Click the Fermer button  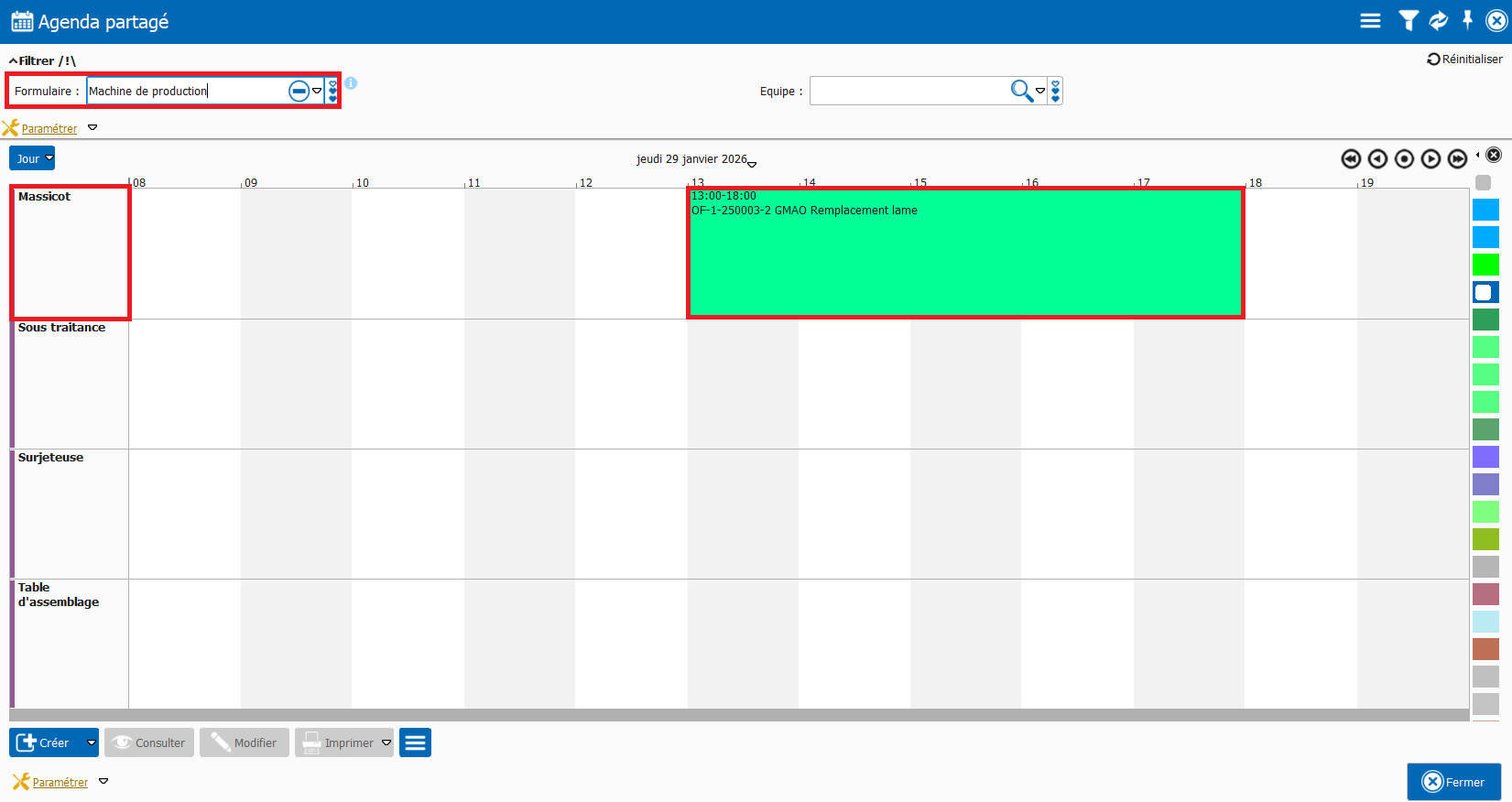point(1453,782)
